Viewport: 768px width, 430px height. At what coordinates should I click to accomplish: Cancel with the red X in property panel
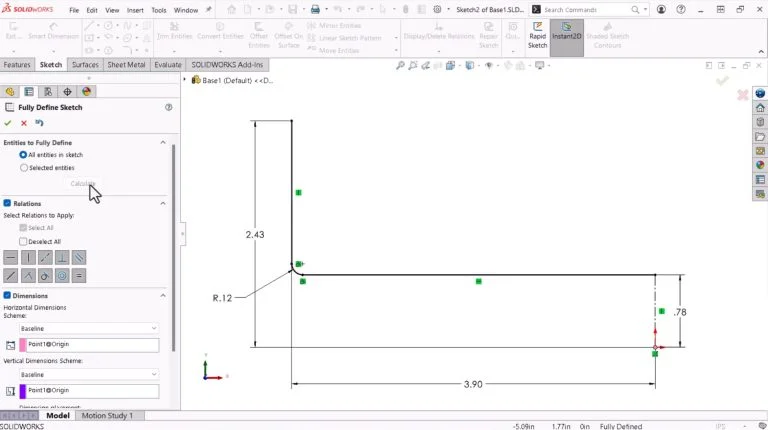[24, 123]
